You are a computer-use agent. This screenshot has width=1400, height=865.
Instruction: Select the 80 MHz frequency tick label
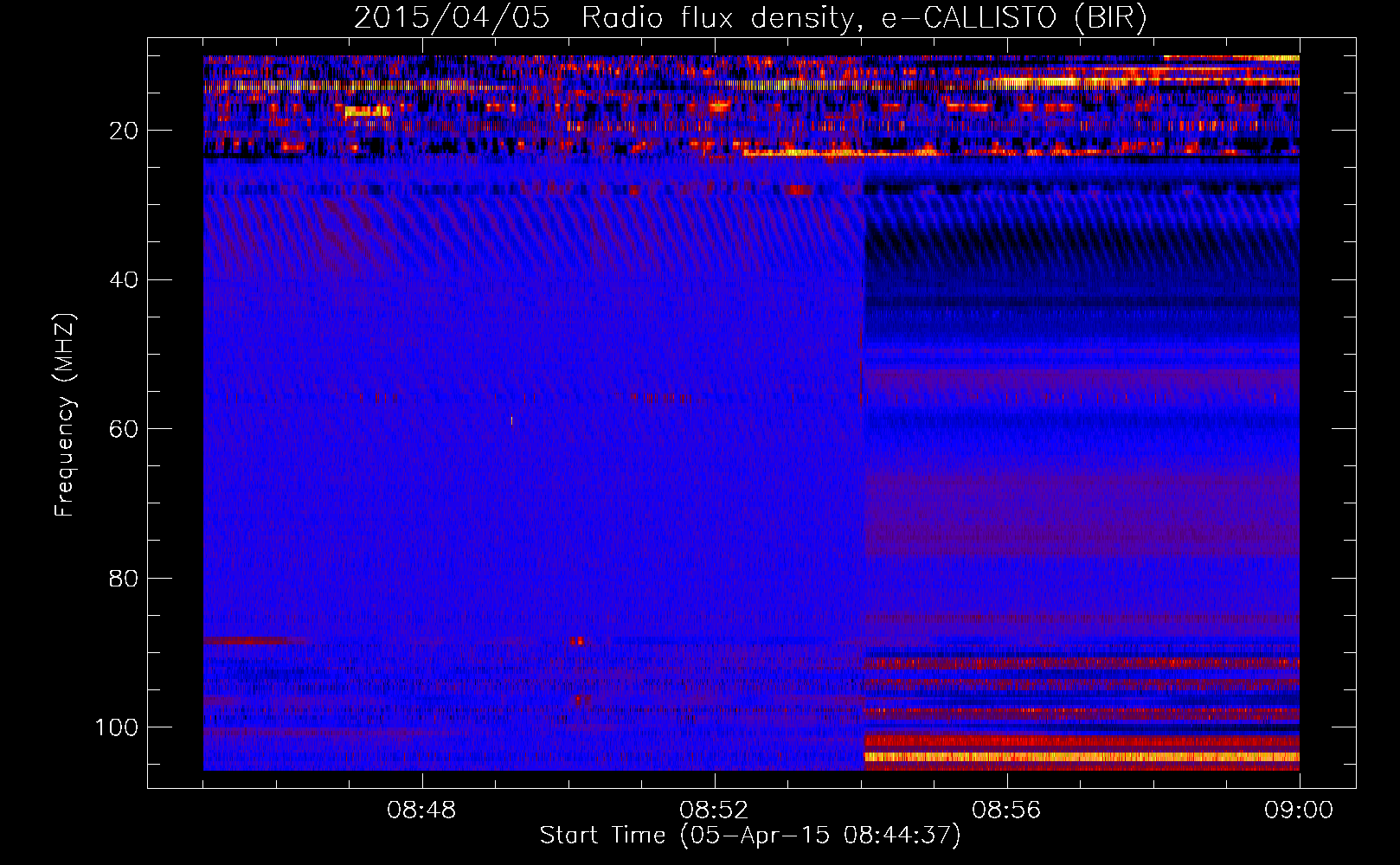(x=124, y=578)
